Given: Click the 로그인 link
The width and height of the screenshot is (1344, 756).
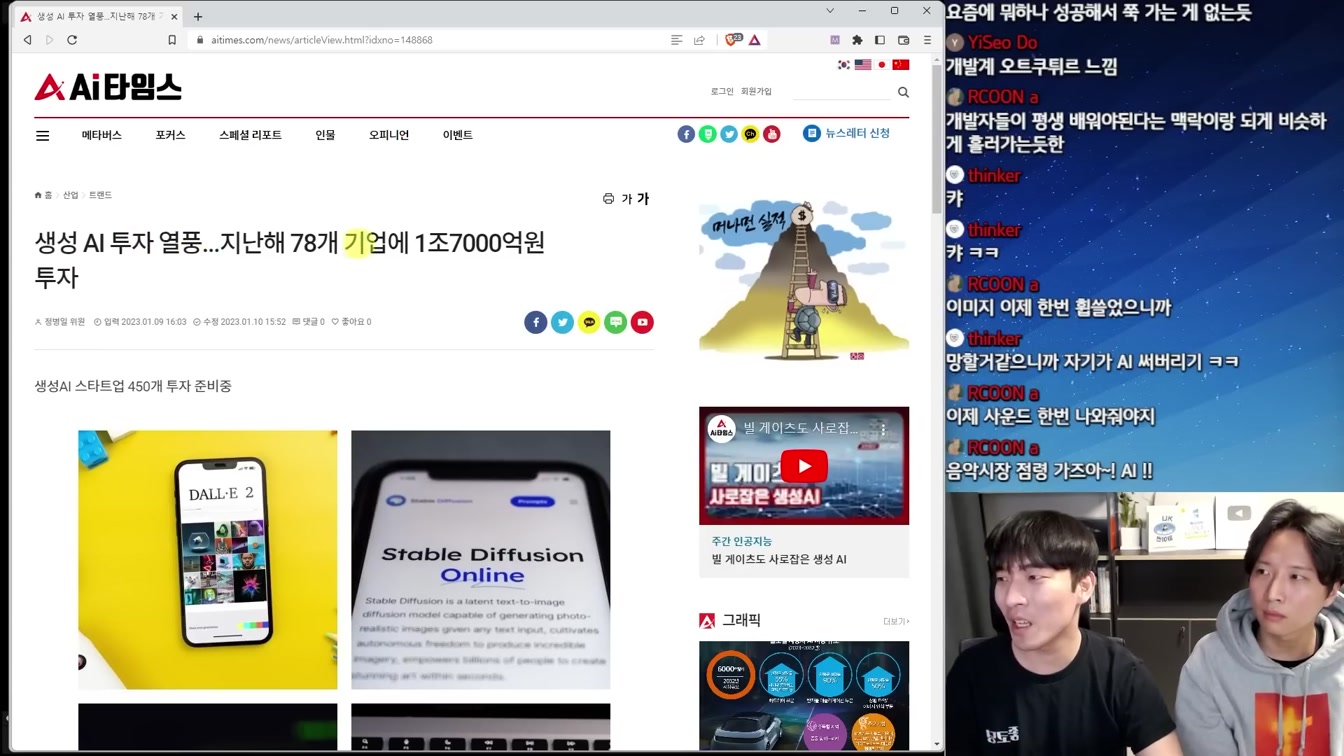Looking at the screenshot, I should click(x=722, y=91).
